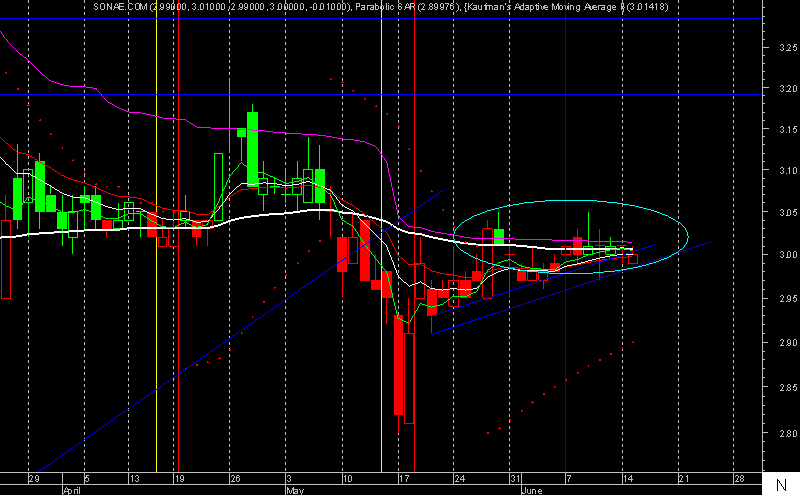The width and height of the screenshot is (800, 495).
Task: Click date label 29 on time axis
Action: pos(34,479)
